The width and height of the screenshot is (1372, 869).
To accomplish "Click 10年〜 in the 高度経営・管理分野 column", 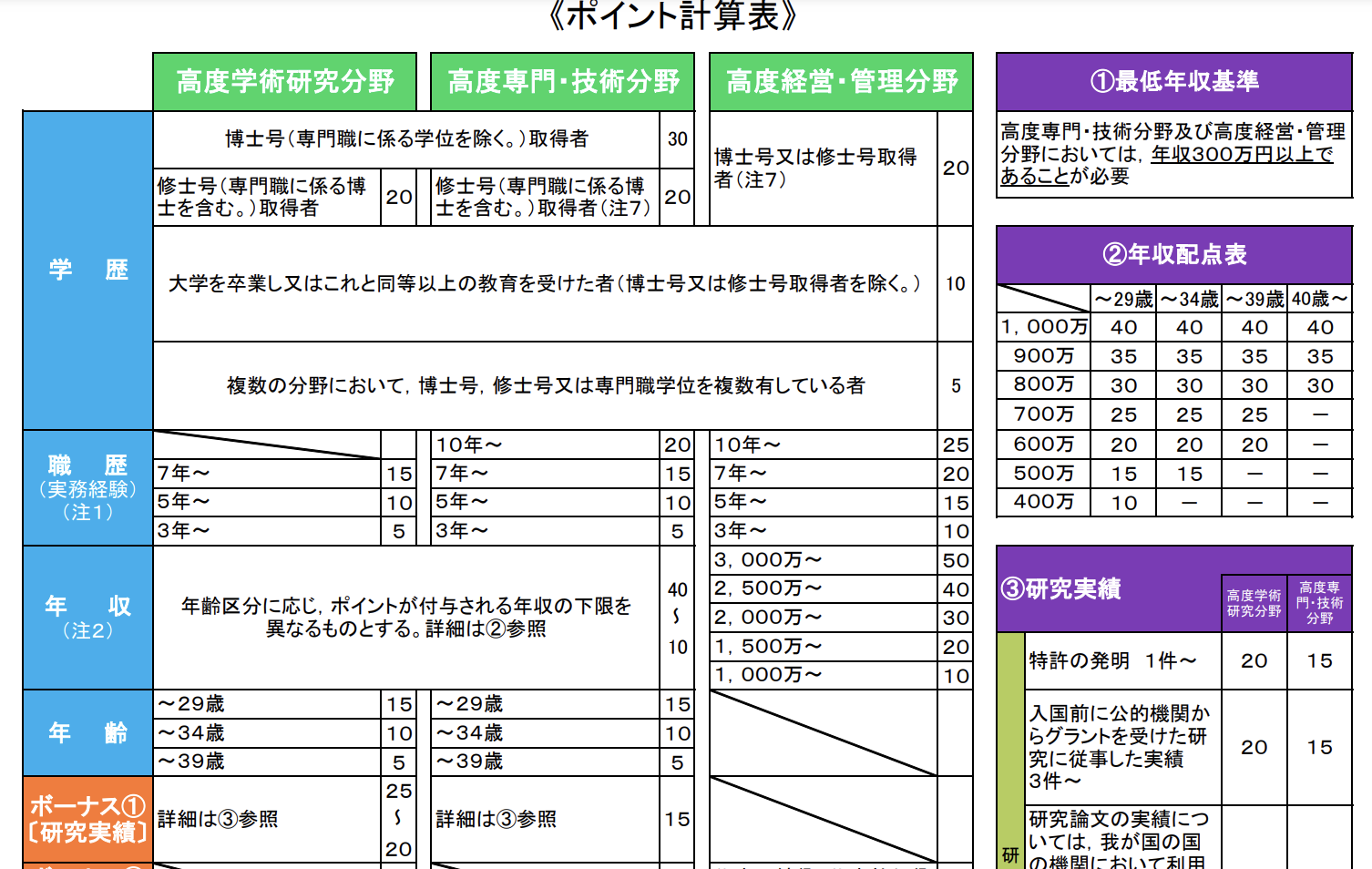I will (747, 445).
